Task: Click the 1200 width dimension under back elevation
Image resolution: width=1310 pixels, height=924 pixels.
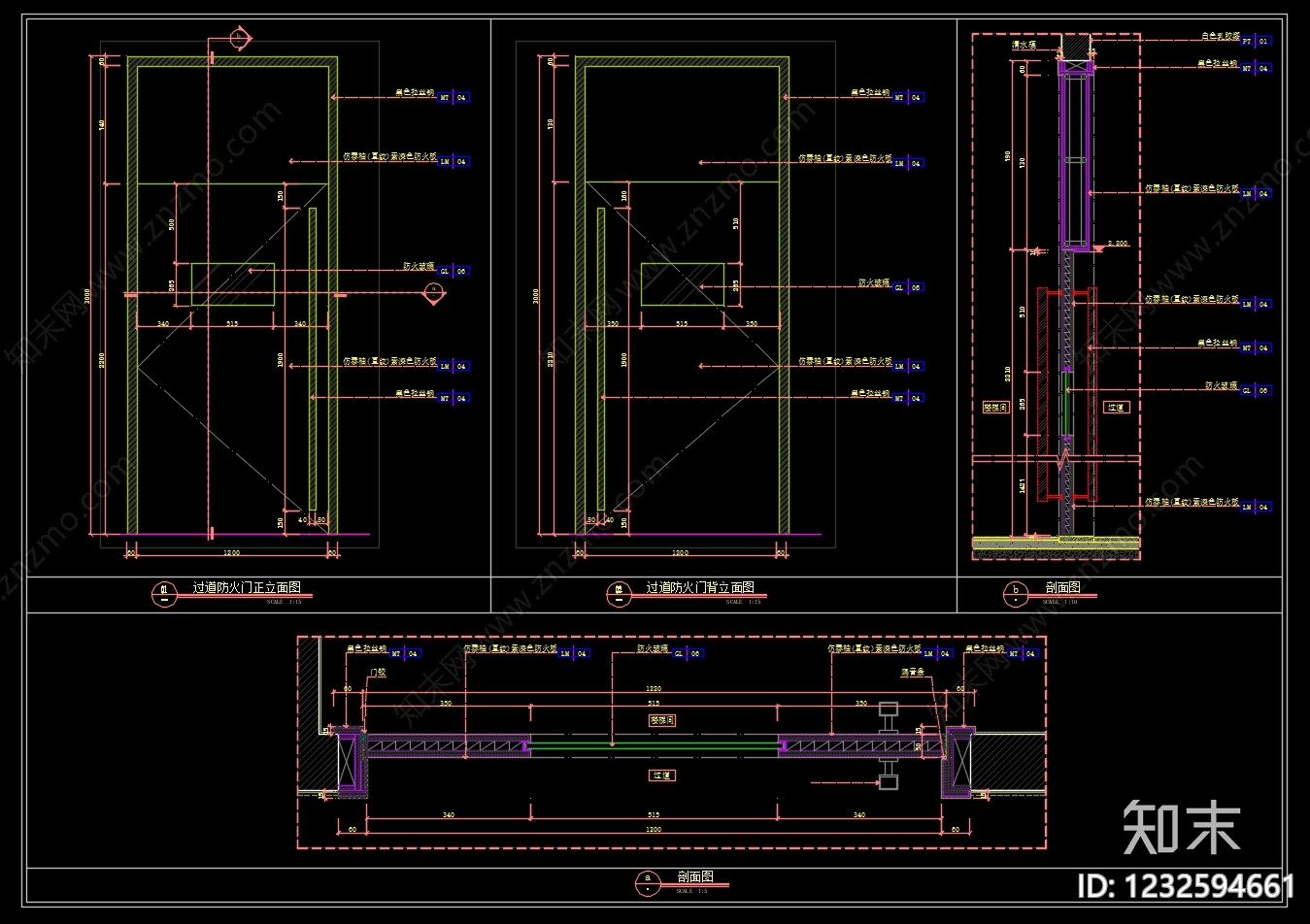Action: [681, 552]
